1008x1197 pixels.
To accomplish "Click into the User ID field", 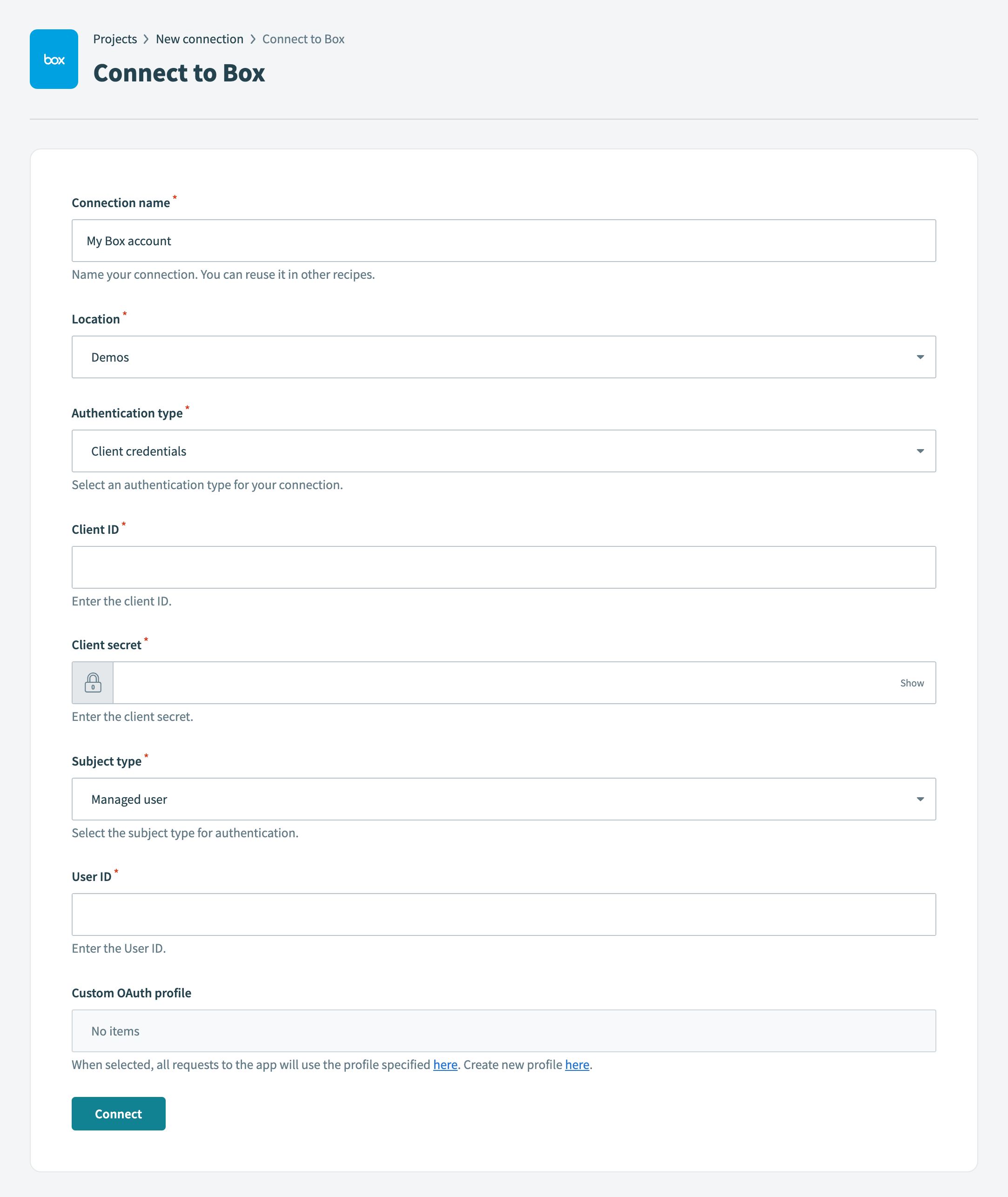I will pos(503,915).
